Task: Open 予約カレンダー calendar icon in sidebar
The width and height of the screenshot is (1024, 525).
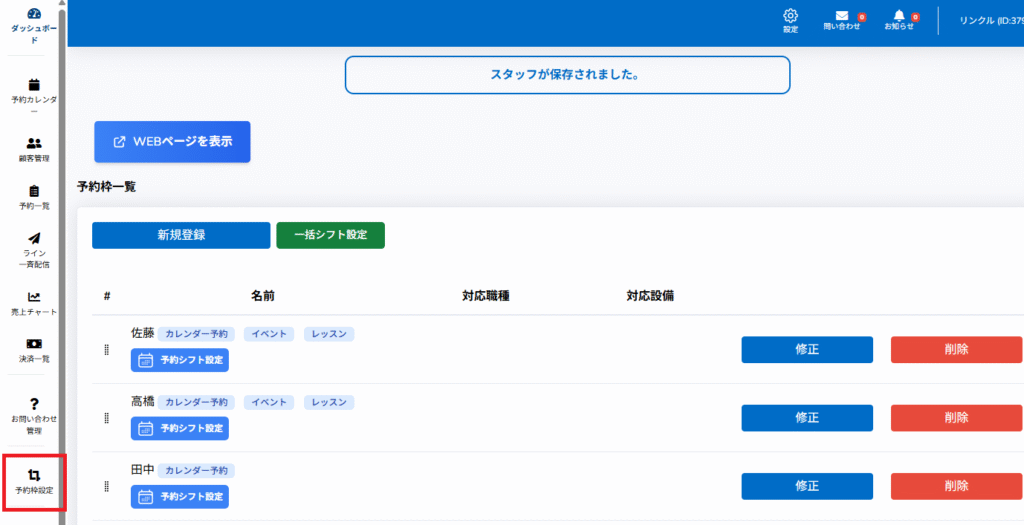Action: (x=34, y=85)
